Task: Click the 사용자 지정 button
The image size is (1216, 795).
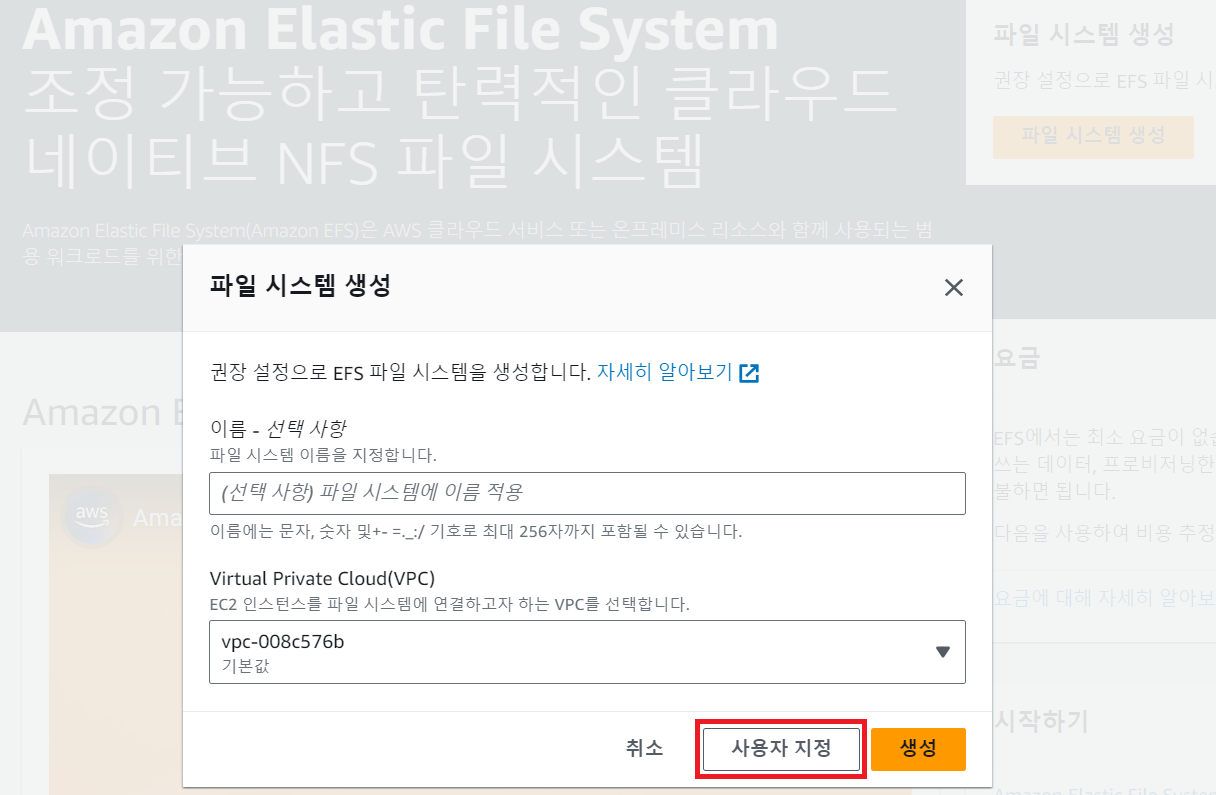Action: 781,749
